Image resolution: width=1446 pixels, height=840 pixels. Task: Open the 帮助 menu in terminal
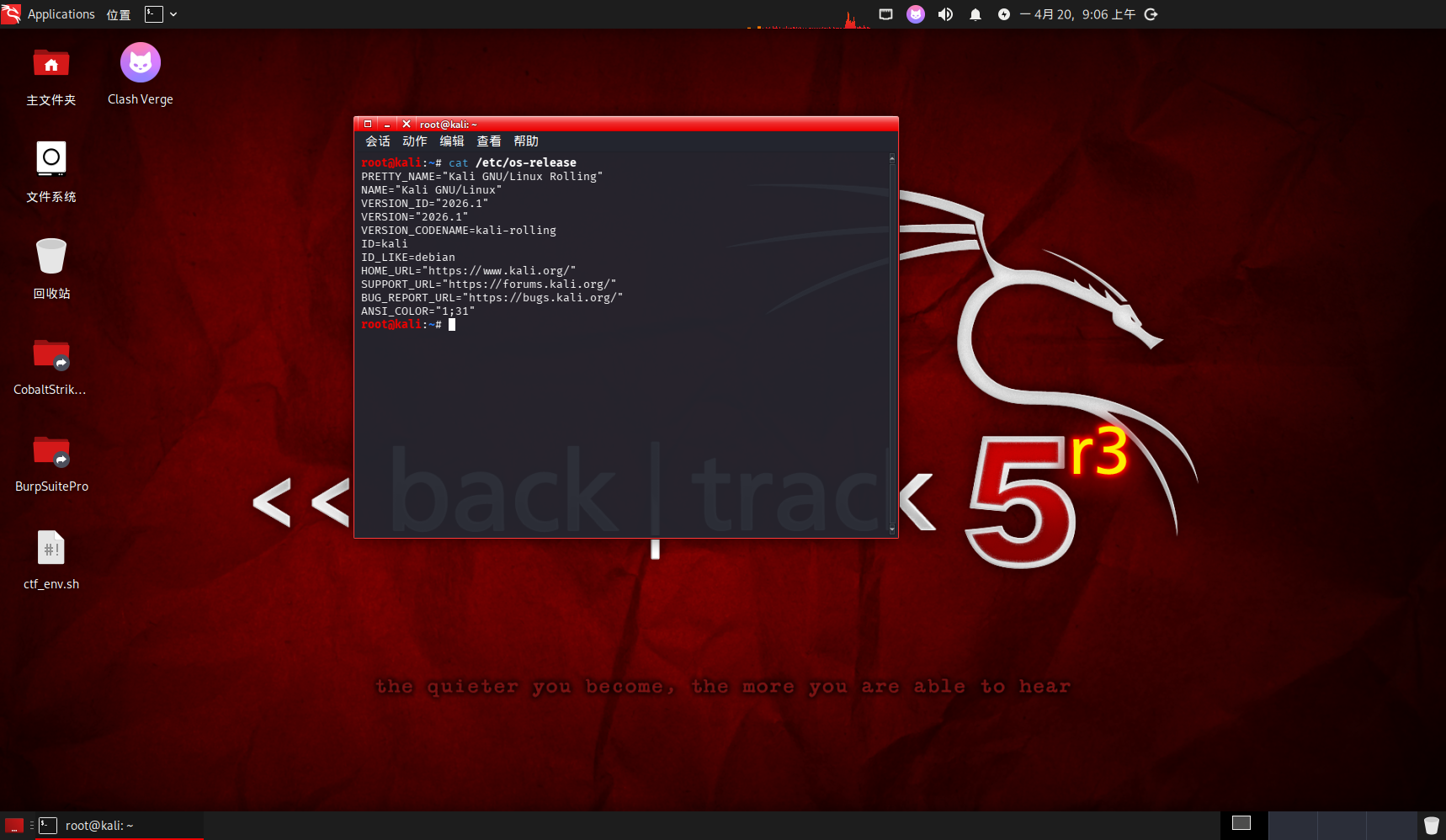point(526,141)
